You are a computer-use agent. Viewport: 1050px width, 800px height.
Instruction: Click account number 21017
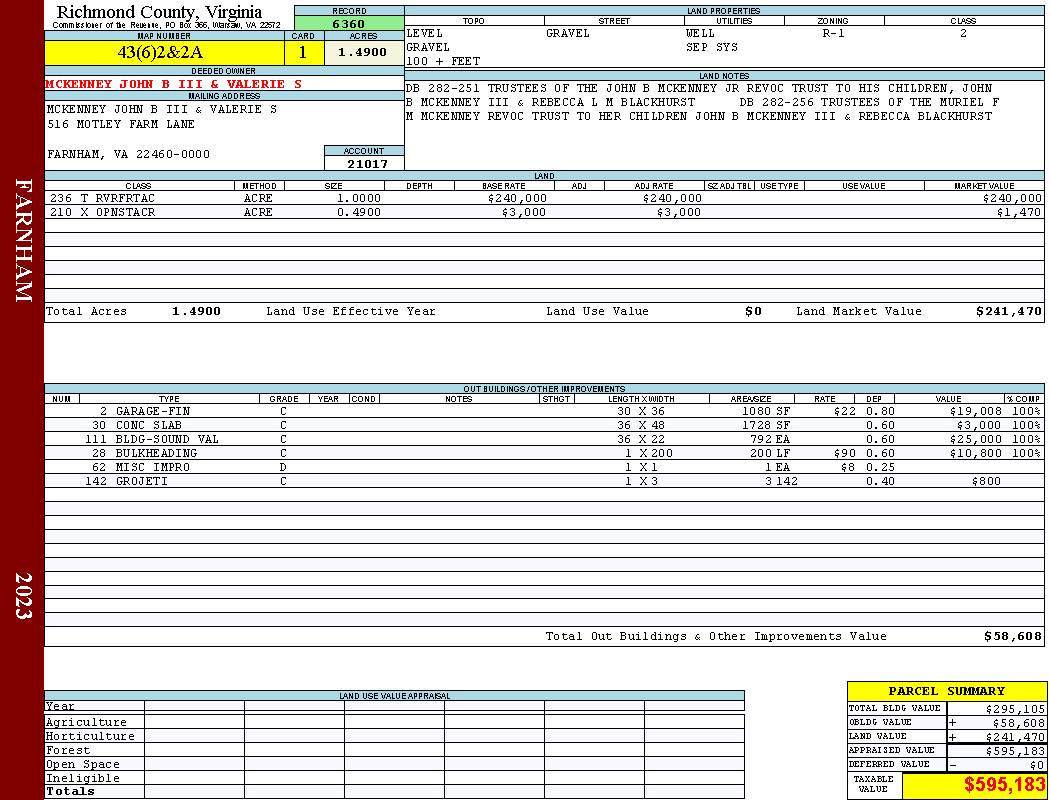367,164
